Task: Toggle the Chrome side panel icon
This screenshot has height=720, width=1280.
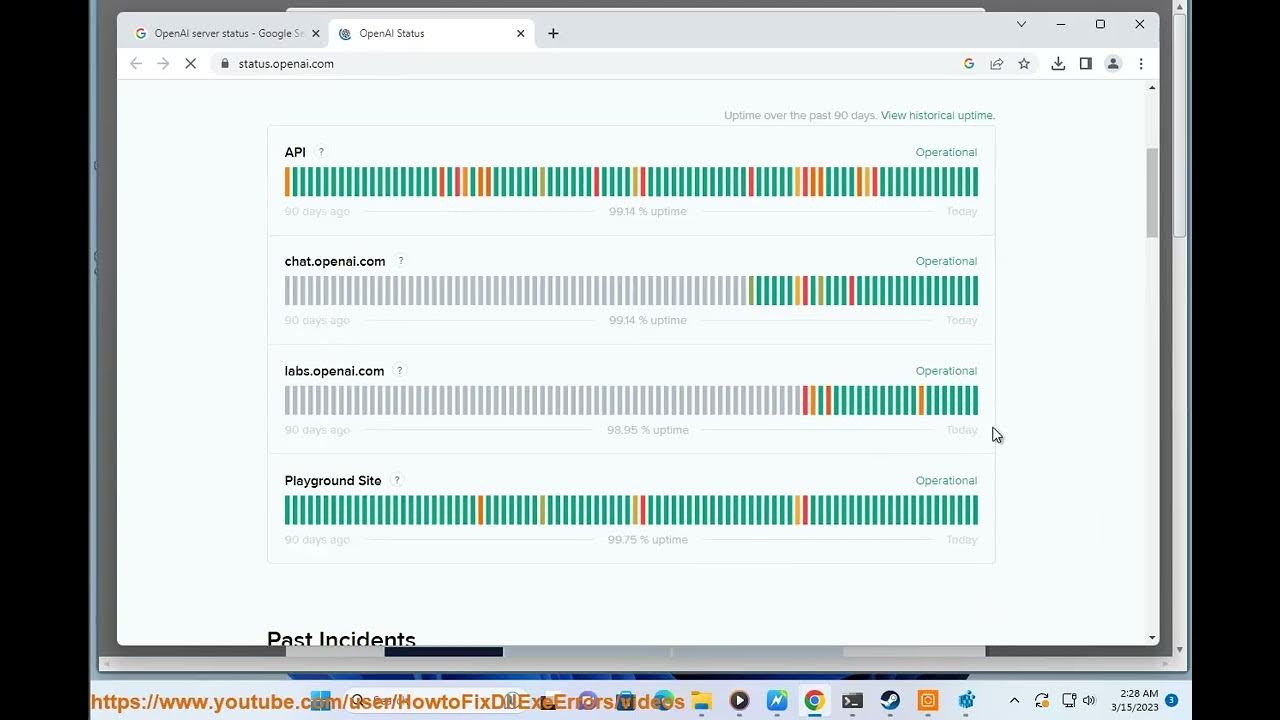Action: coord(1085,63)
